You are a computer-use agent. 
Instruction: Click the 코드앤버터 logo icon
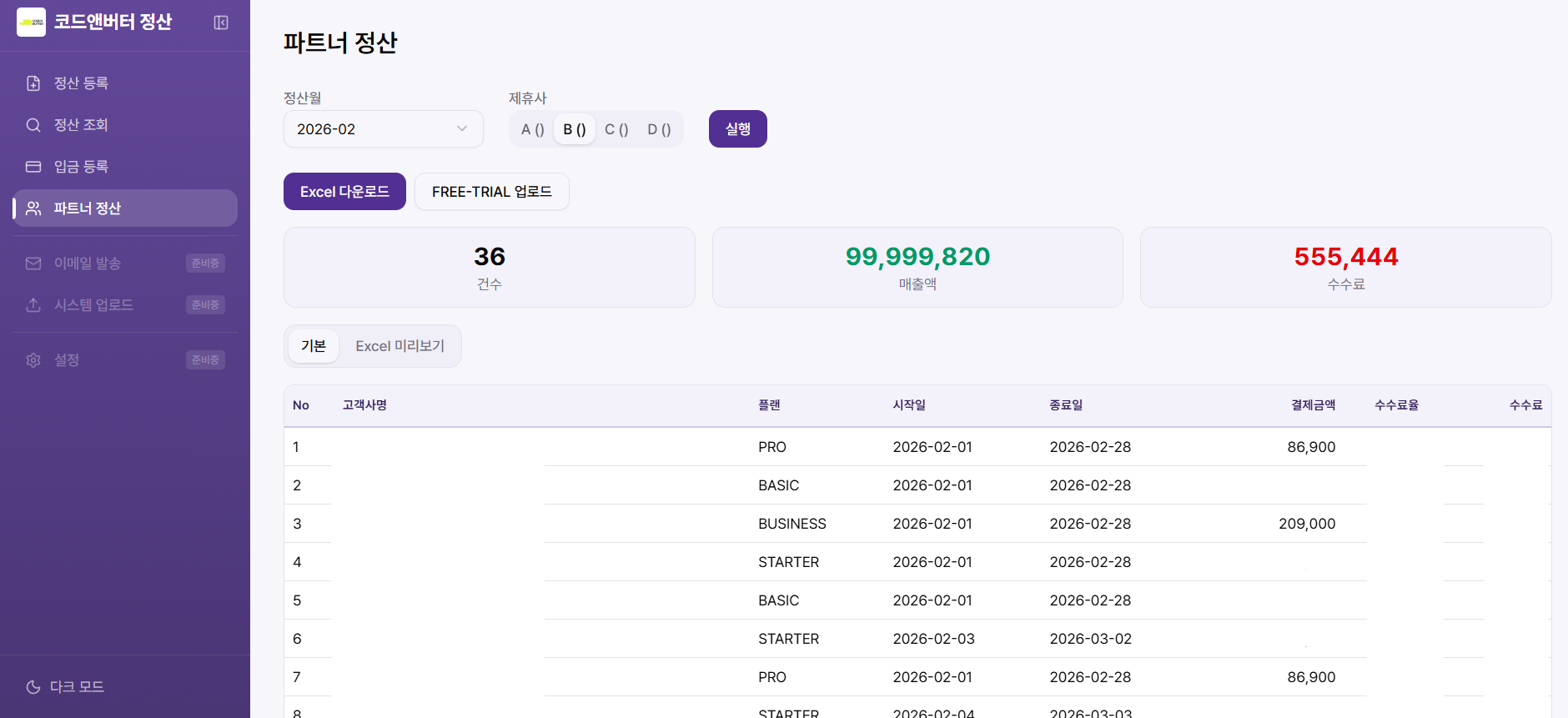32,23
